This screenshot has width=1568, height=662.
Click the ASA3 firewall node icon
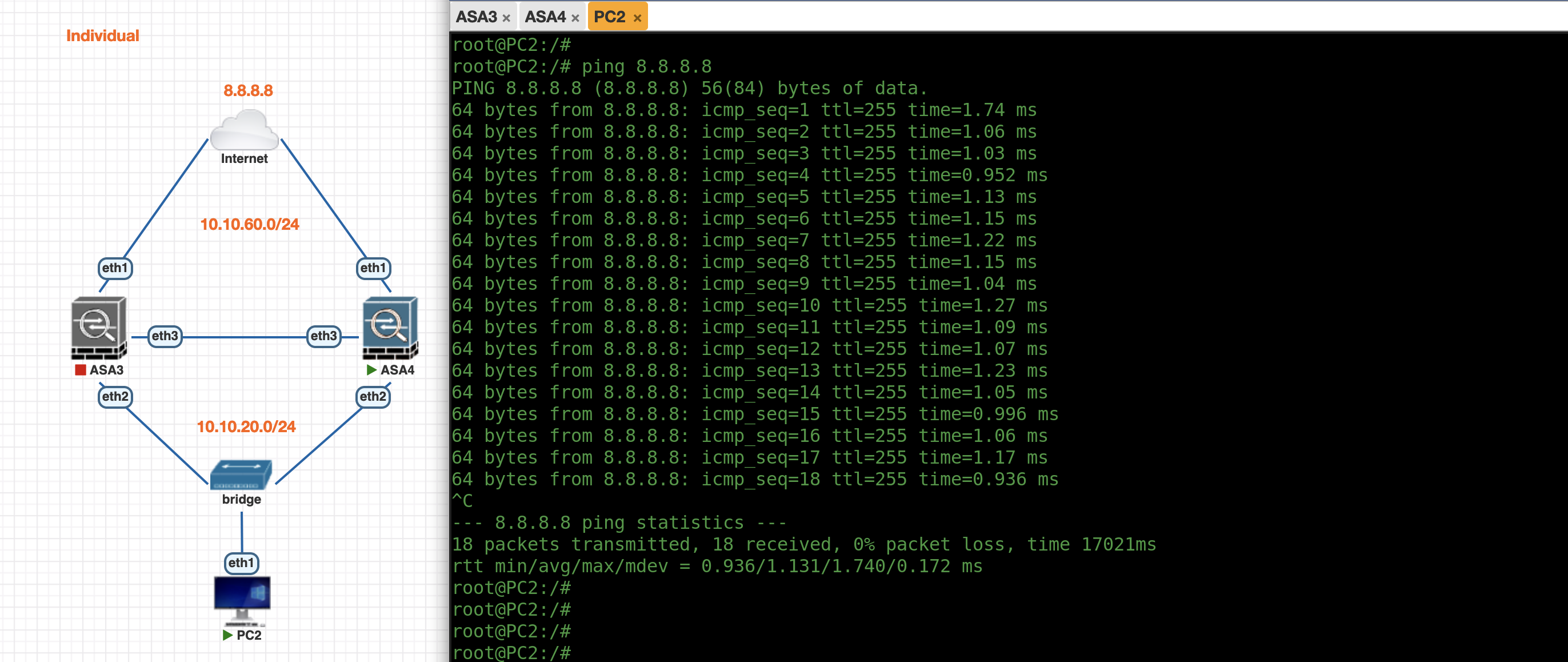[x=99, y=328]
